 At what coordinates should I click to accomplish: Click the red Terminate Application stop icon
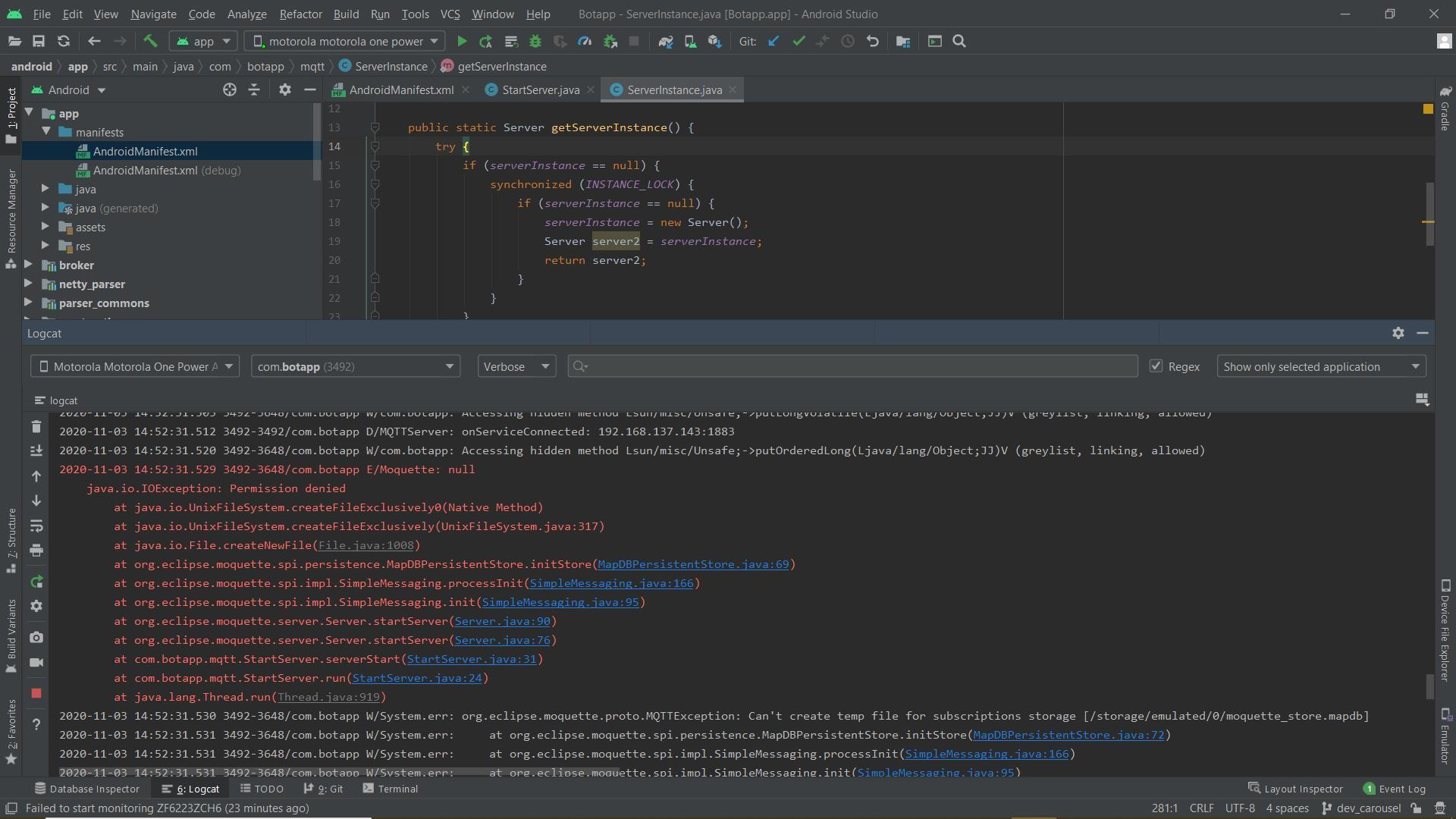(x=36, y=693)
